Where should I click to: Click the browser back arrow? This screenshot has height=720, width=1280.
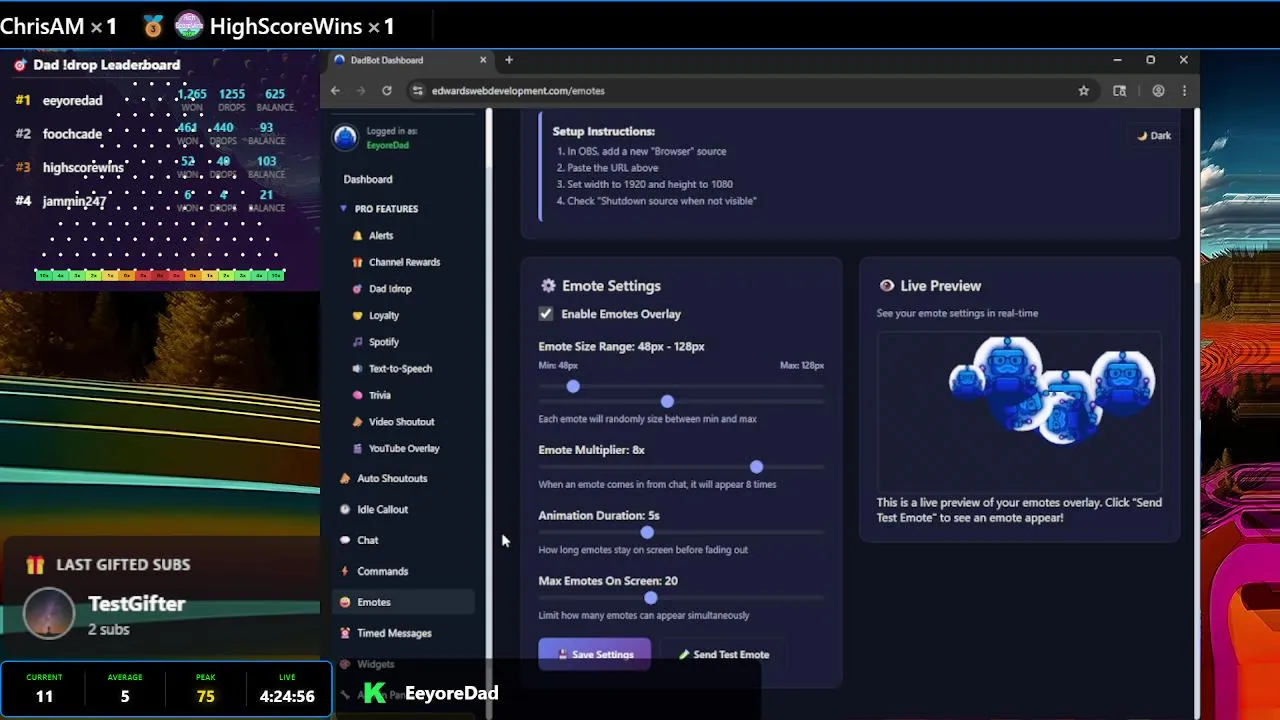335,90
